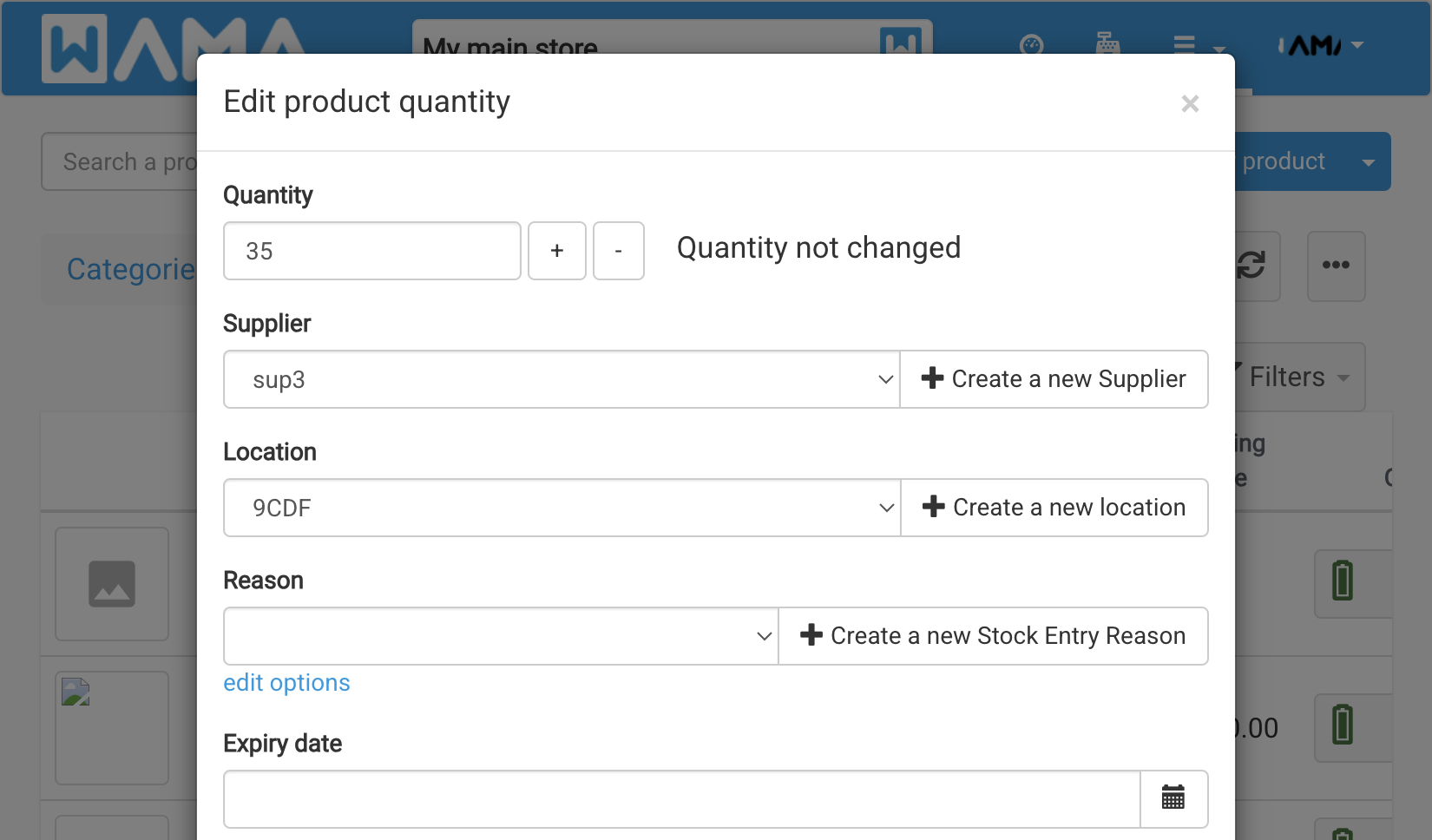Open the three dots more options button

click(x=1336, y=266)
